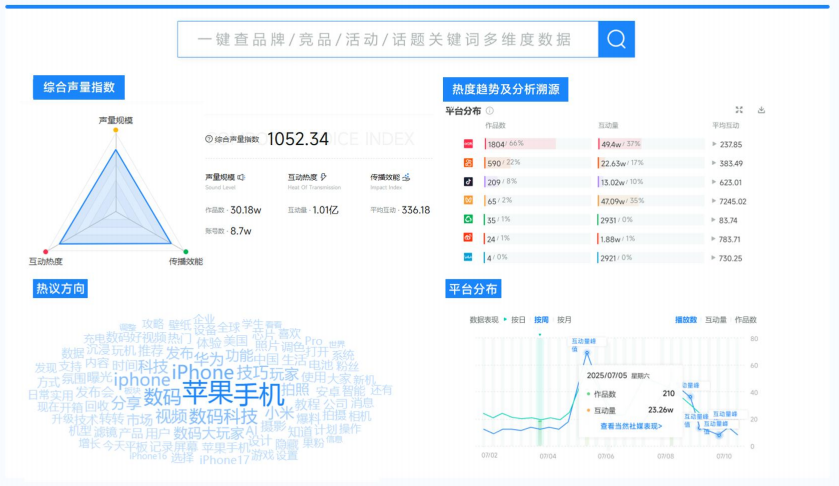Image resolution: width=839 pixels, height=486 pixels.
Task: Click the top 互动量峰值 peak marker on chart
Action: click(x=587, y=353)
